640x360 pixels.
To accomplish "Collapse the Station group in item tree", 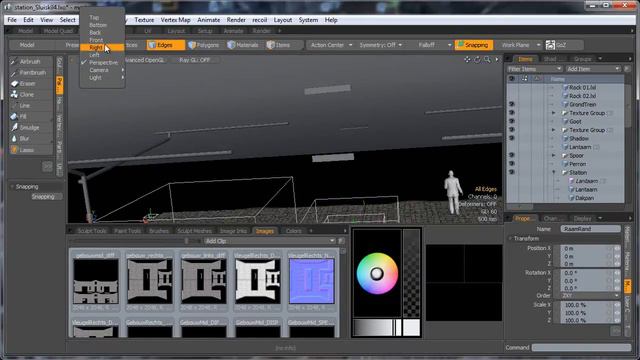I will [553, 173].
